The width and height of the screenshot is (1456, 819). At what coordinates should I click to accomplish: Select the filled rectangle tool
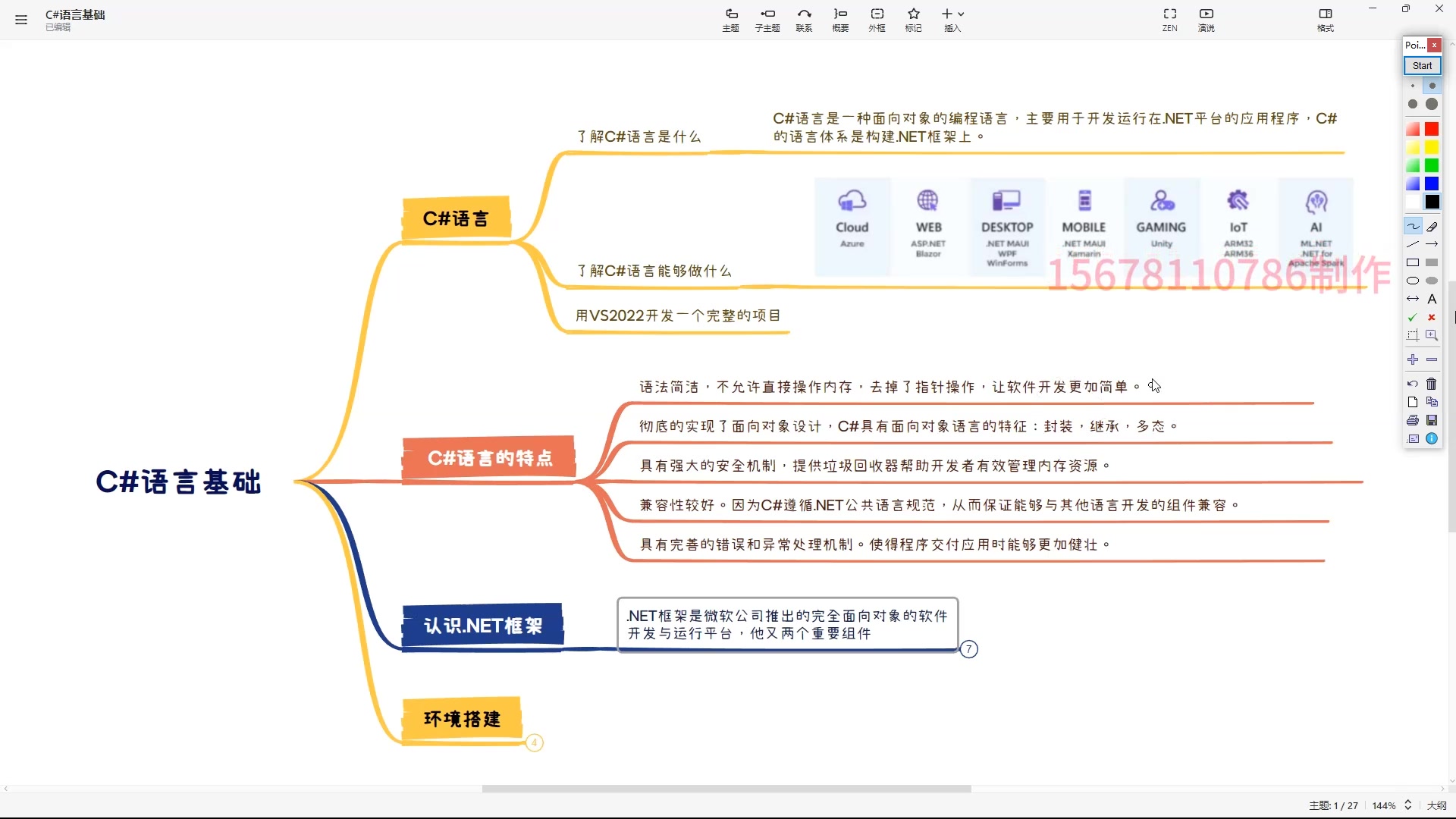click(1432, 262)
